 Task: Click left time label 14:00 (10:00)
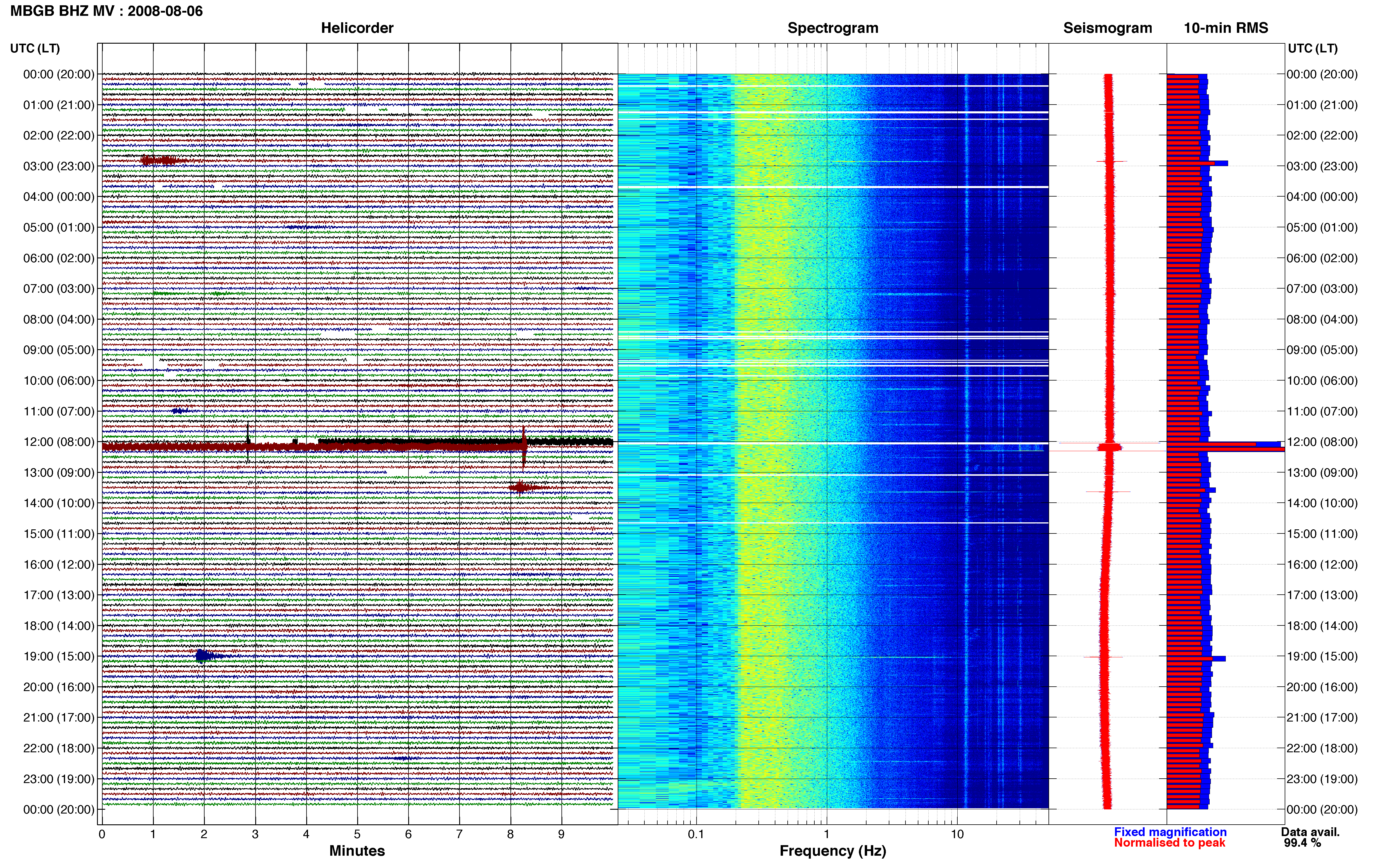(59, 504)
